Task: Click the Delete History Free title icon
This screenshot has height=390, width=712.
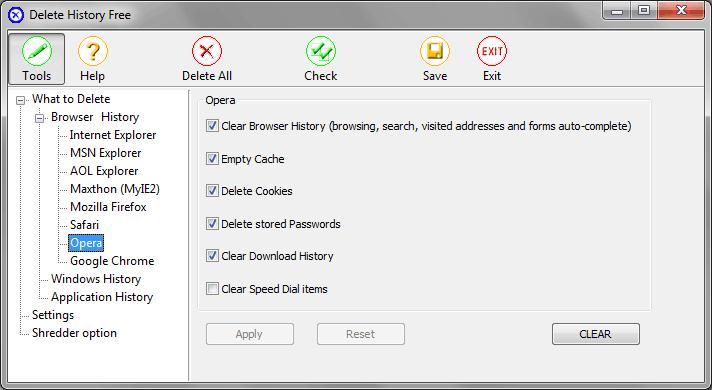Action: [16, 15]
